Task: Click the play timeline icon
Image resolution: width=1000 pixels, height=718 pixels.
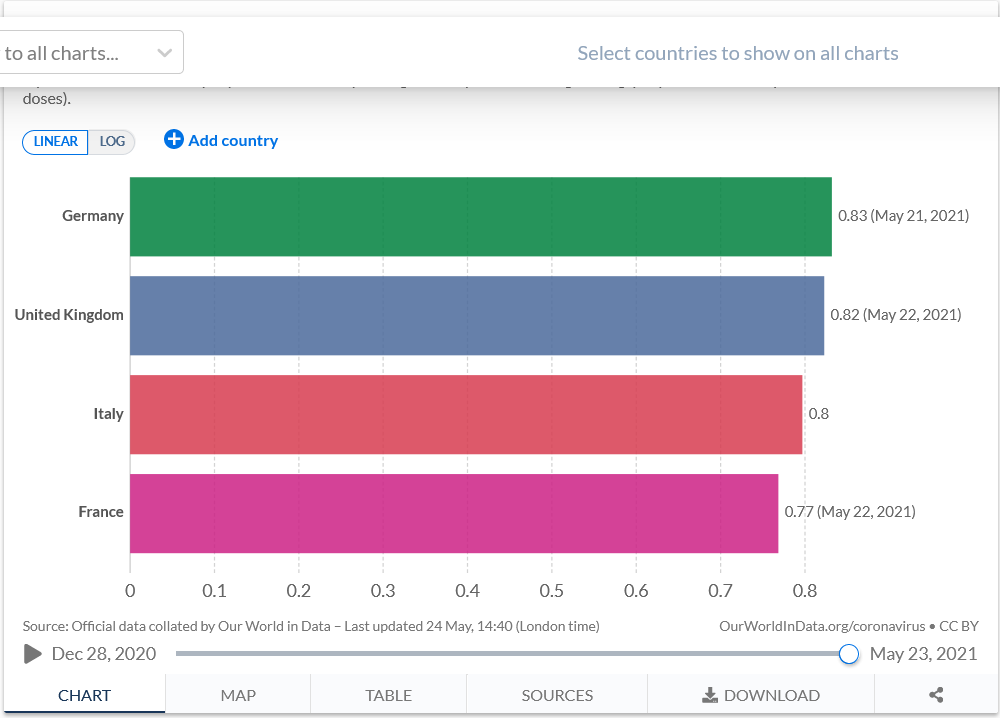Action: pos(33,654)
